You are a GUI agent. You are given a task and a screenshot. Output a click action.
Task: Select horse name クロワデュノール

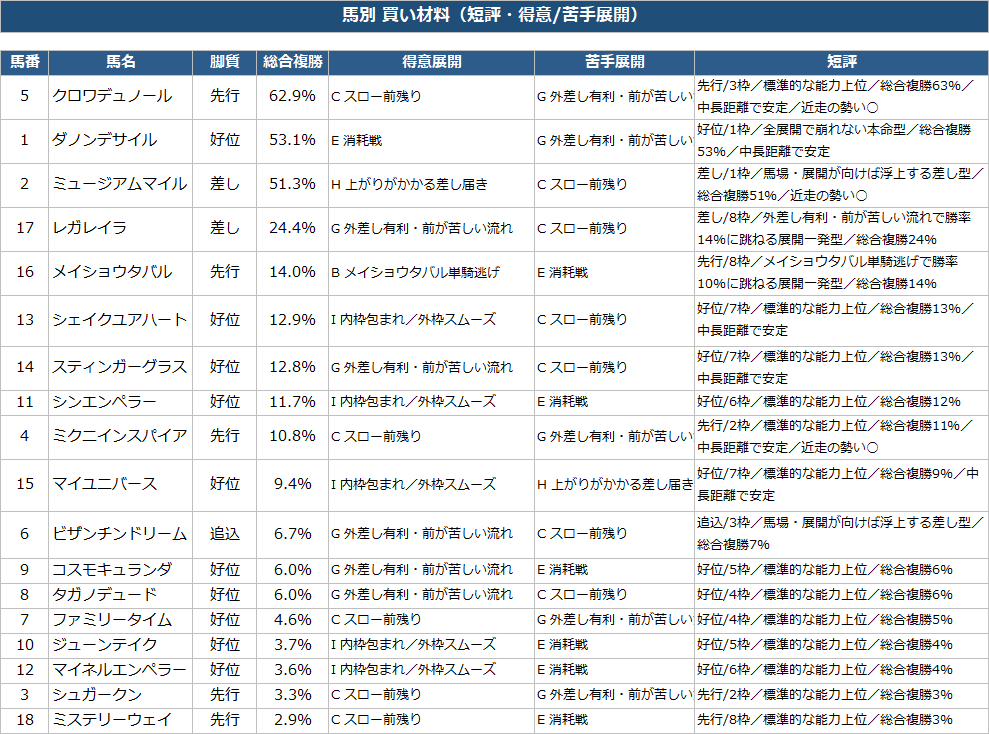112,96
